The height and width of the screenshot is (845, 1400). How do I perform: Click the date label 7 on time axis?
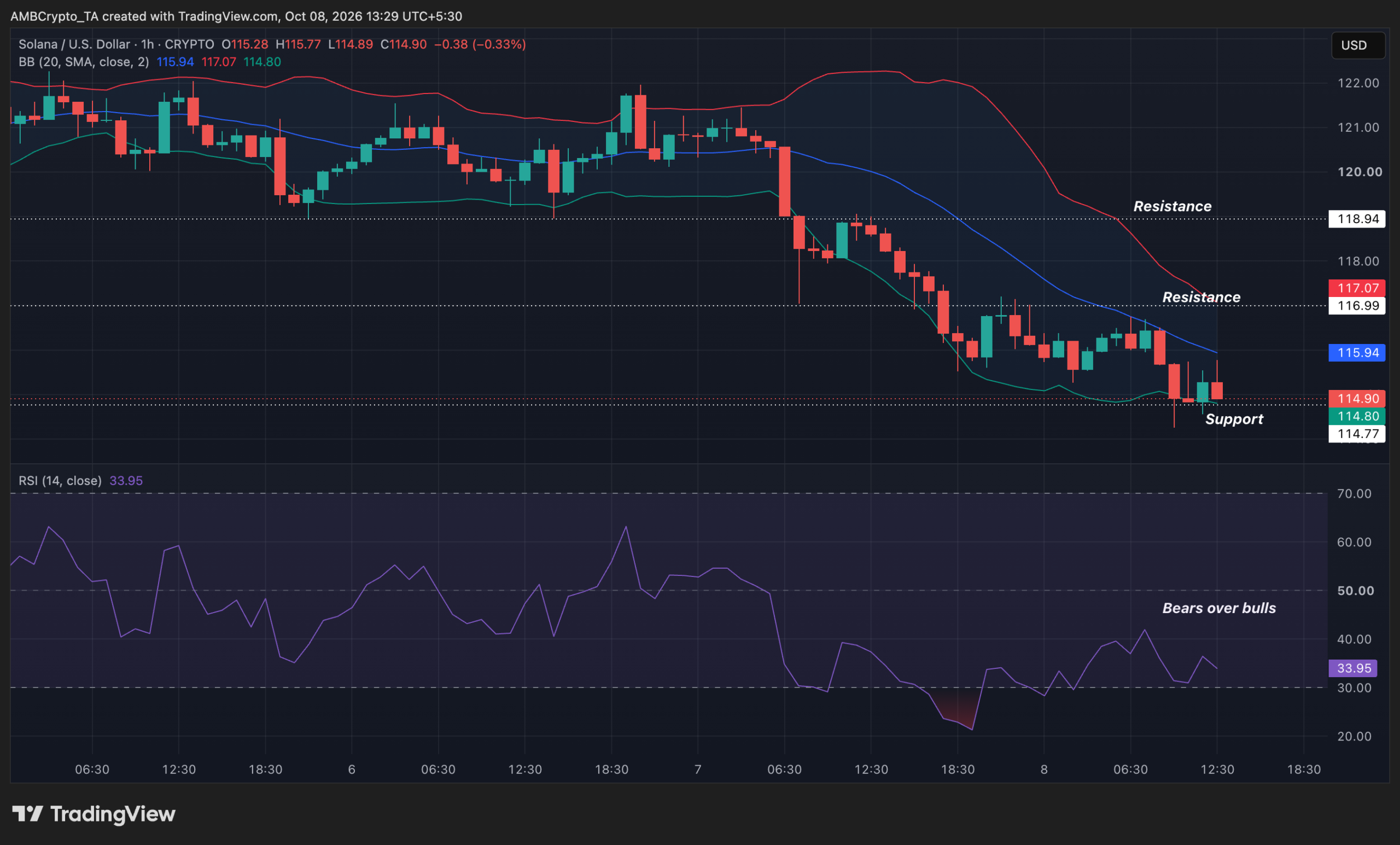(x=698, y=770)
